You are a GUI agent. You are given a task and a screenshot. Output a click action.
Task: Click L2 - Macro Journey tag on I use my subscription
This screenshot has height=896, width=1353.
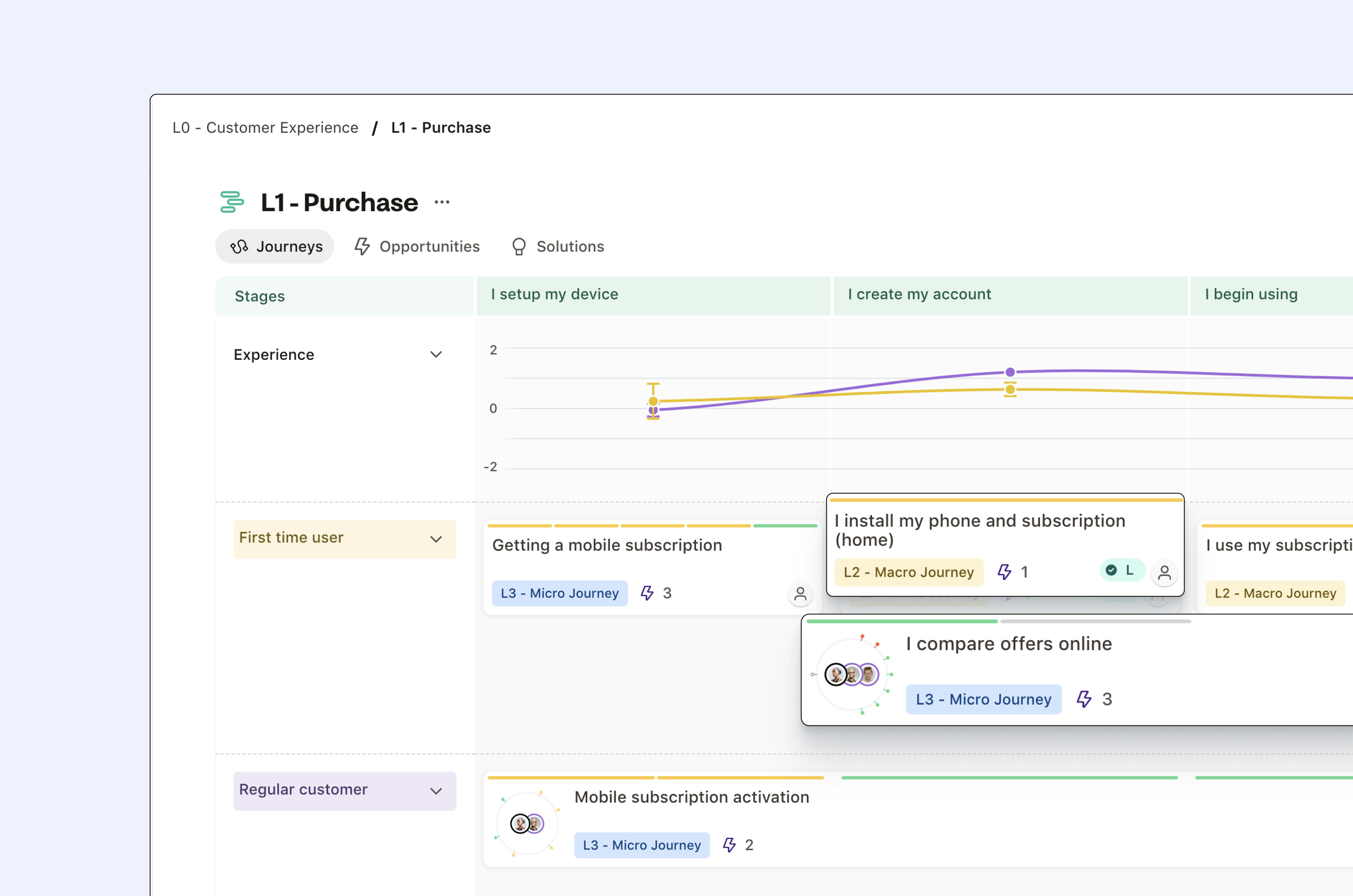[x=1275, y=593]
